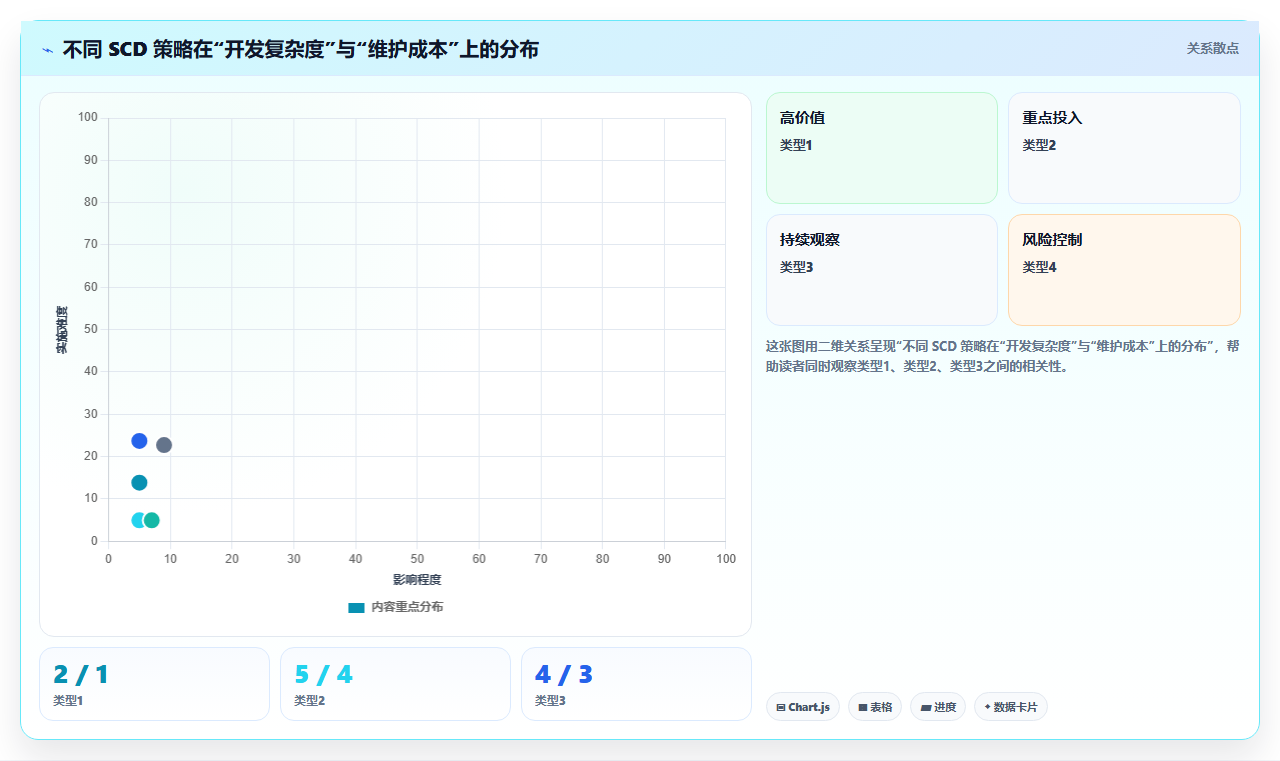This screenshot has height=761, width=1280.
Task: Open the 风险控制 类型4 card
Action: pos(1124,270)
